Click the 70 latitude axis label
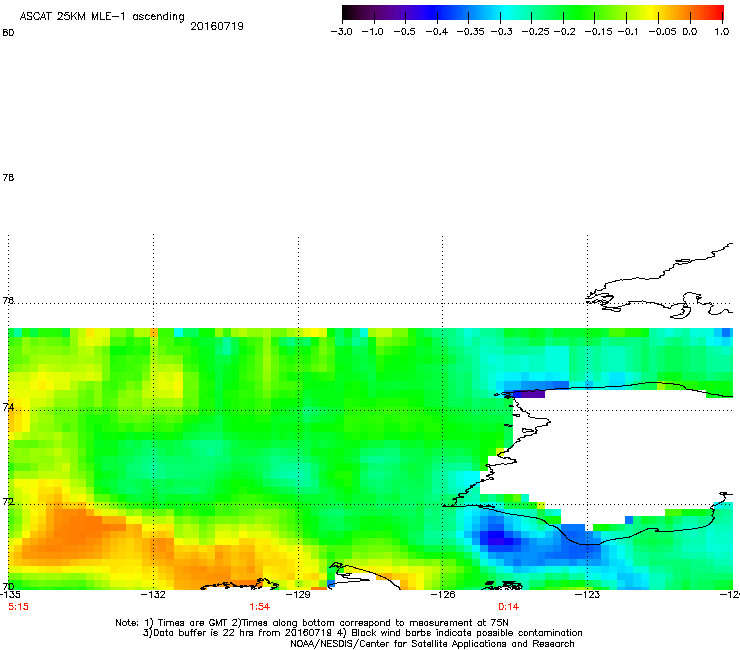The width and height of the screenshot is (740, 650). click(8, 587)
